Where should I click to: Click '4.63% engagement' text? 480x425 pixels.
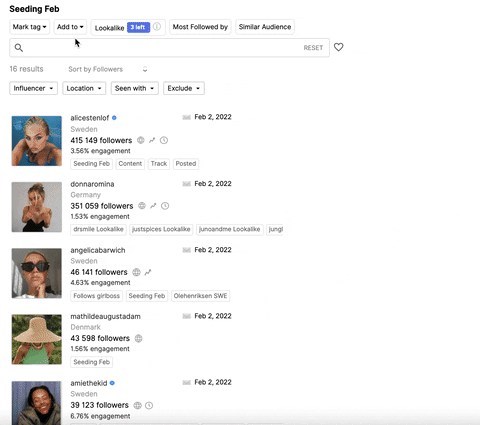[x=100, y=283]
